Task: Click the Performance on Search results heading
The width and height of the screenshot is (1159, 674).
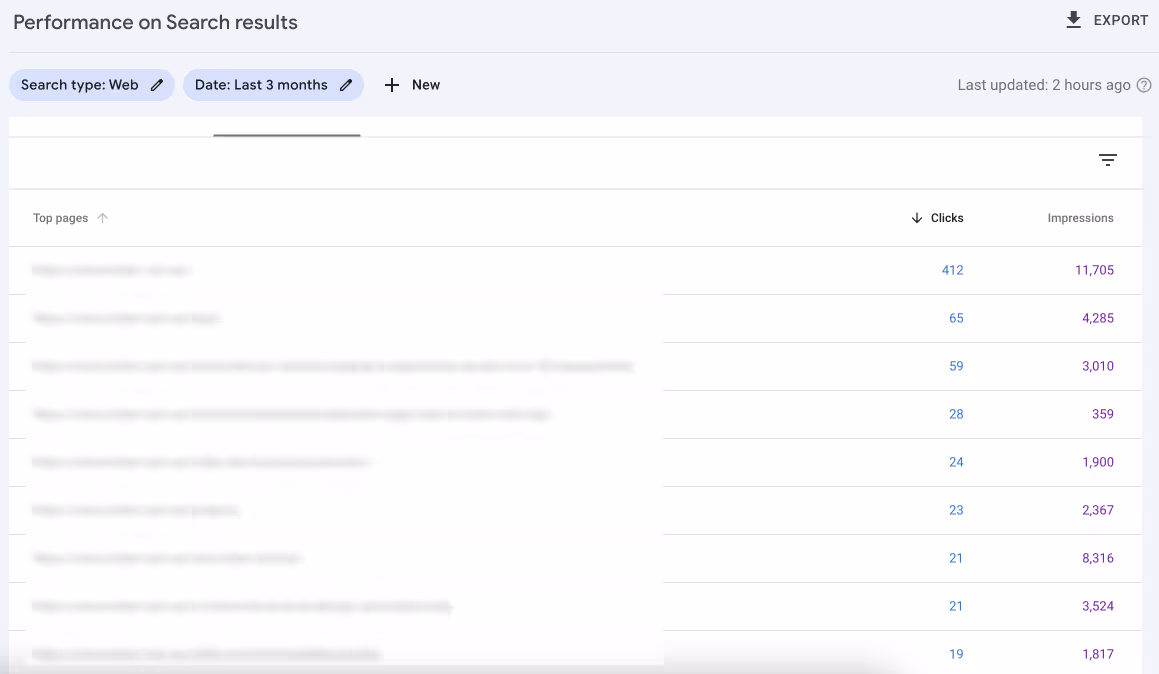Action: pos(155,22)
